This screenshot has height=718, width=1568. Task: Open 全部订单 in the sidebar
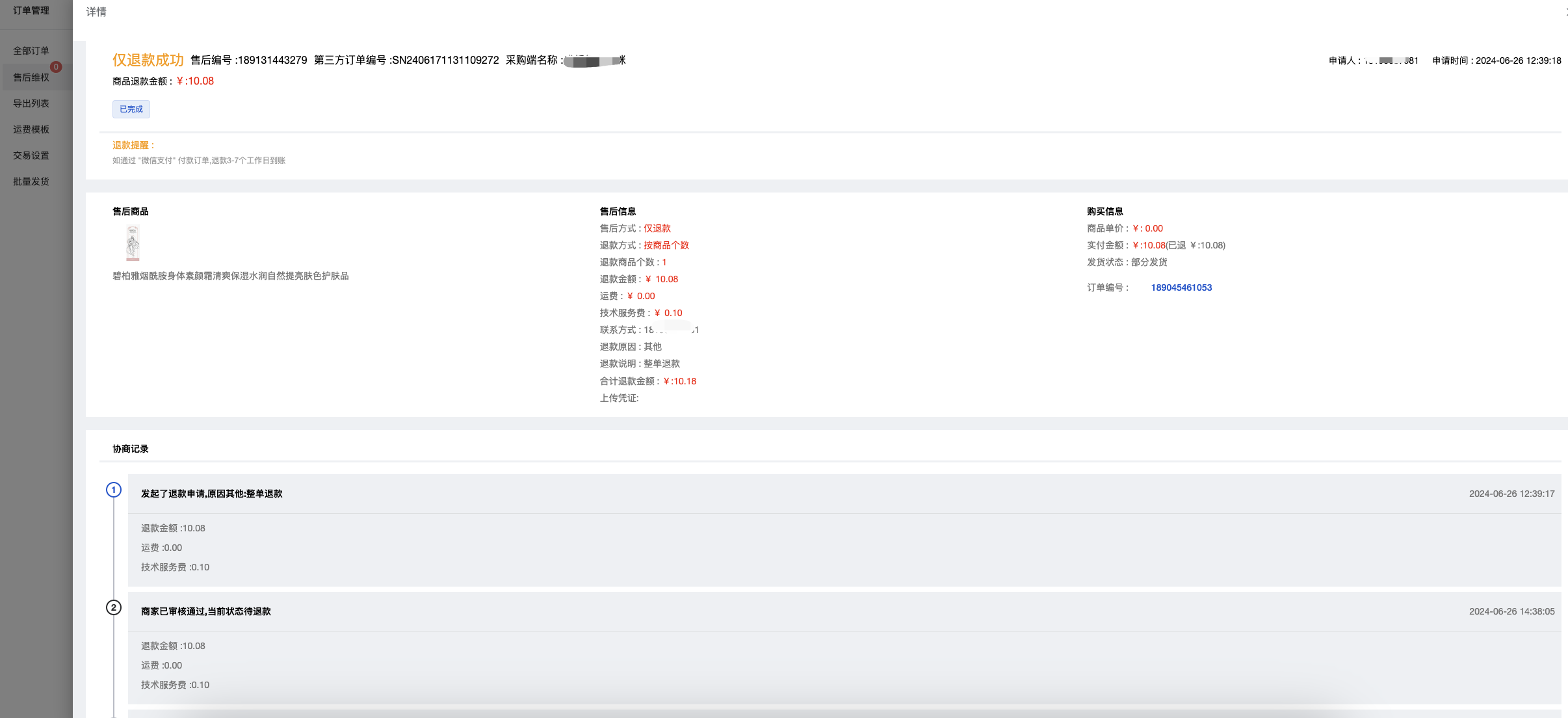coord(31,51)
